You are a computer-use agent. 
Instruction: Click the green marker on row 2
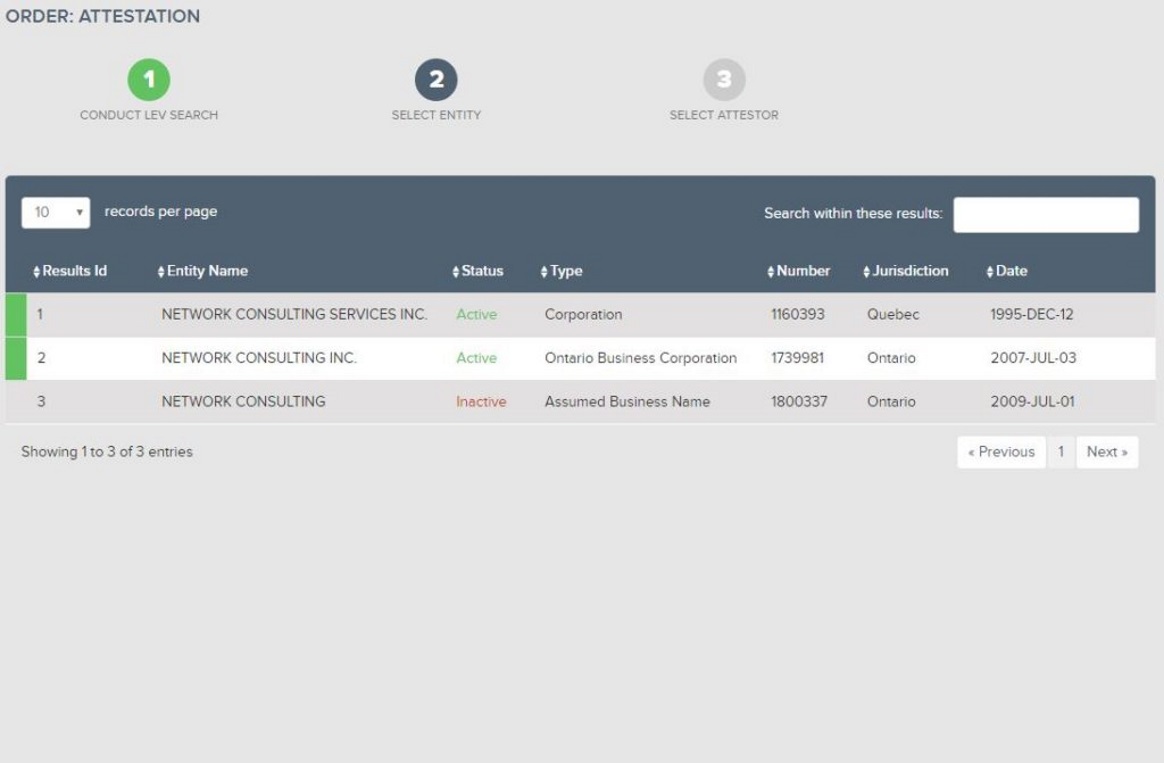click(16, 358)
